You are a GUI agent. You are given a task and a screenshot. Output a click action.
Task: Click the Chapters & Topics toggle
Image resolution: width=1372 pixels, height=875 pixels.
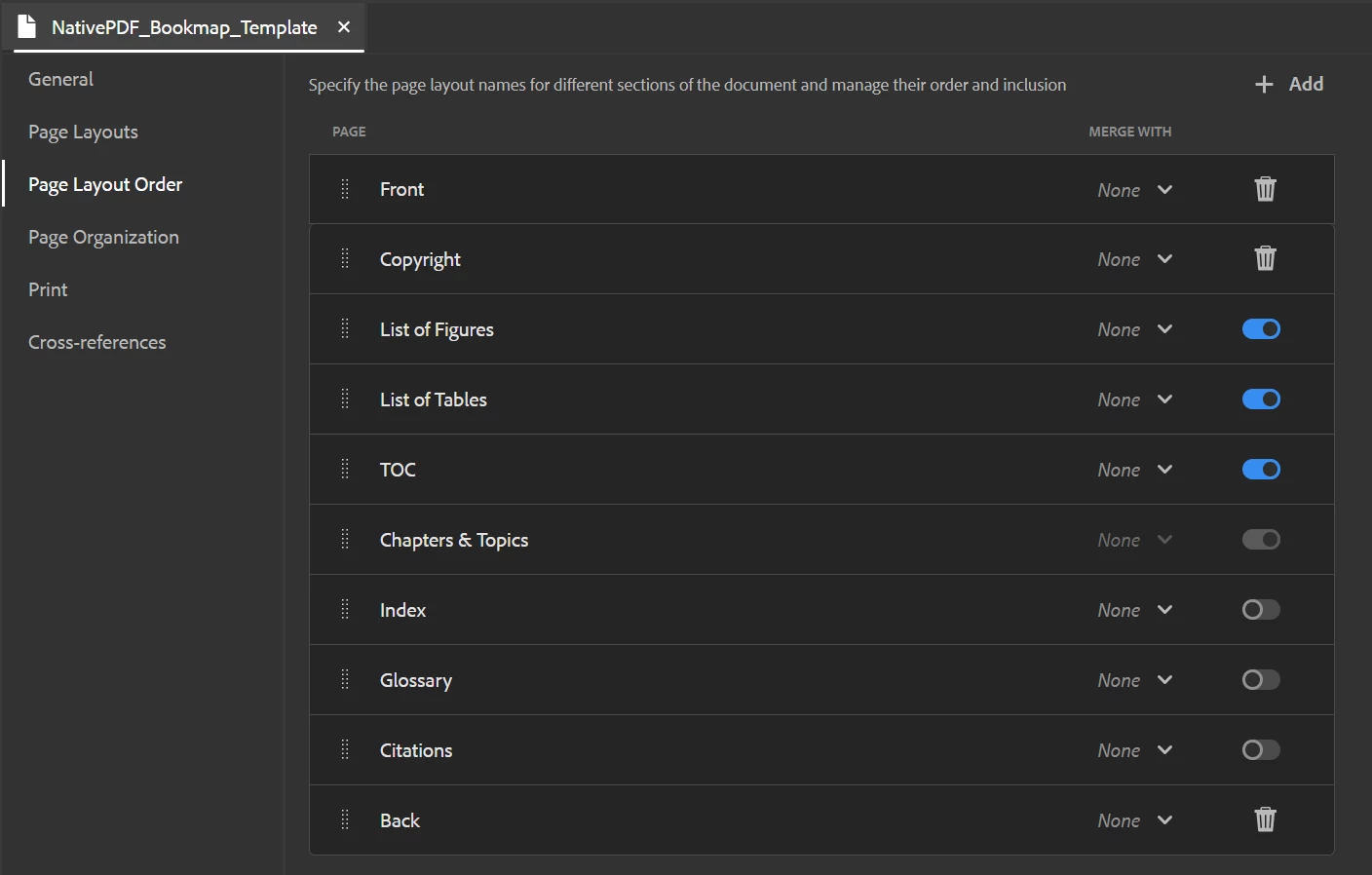(1261, 540)
